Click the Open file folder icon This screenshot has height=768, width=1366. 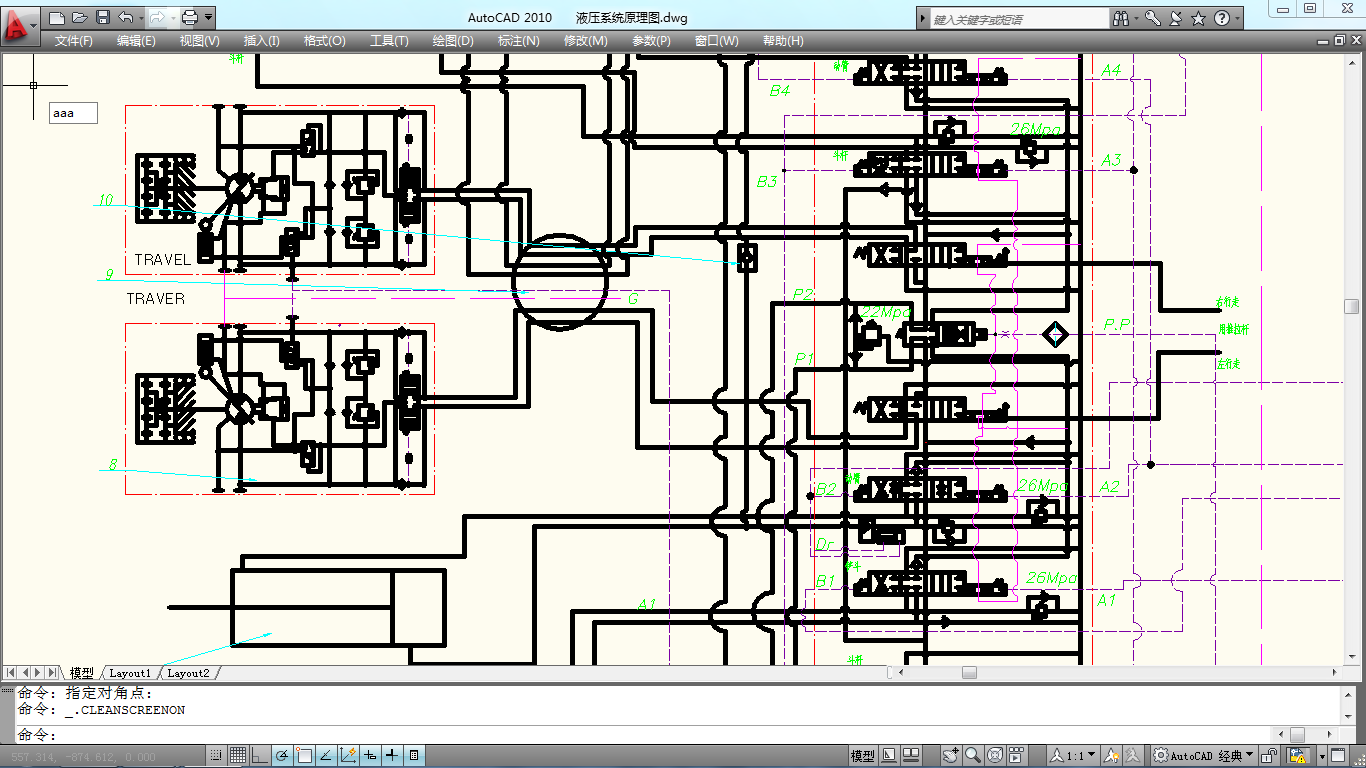(x=80, y=17)
